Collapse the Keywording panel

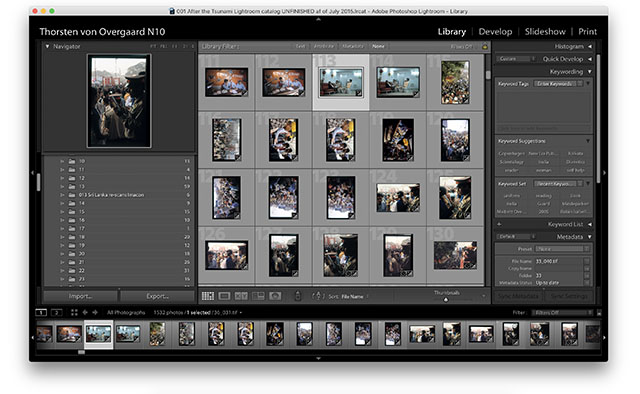tap(590, 72)
